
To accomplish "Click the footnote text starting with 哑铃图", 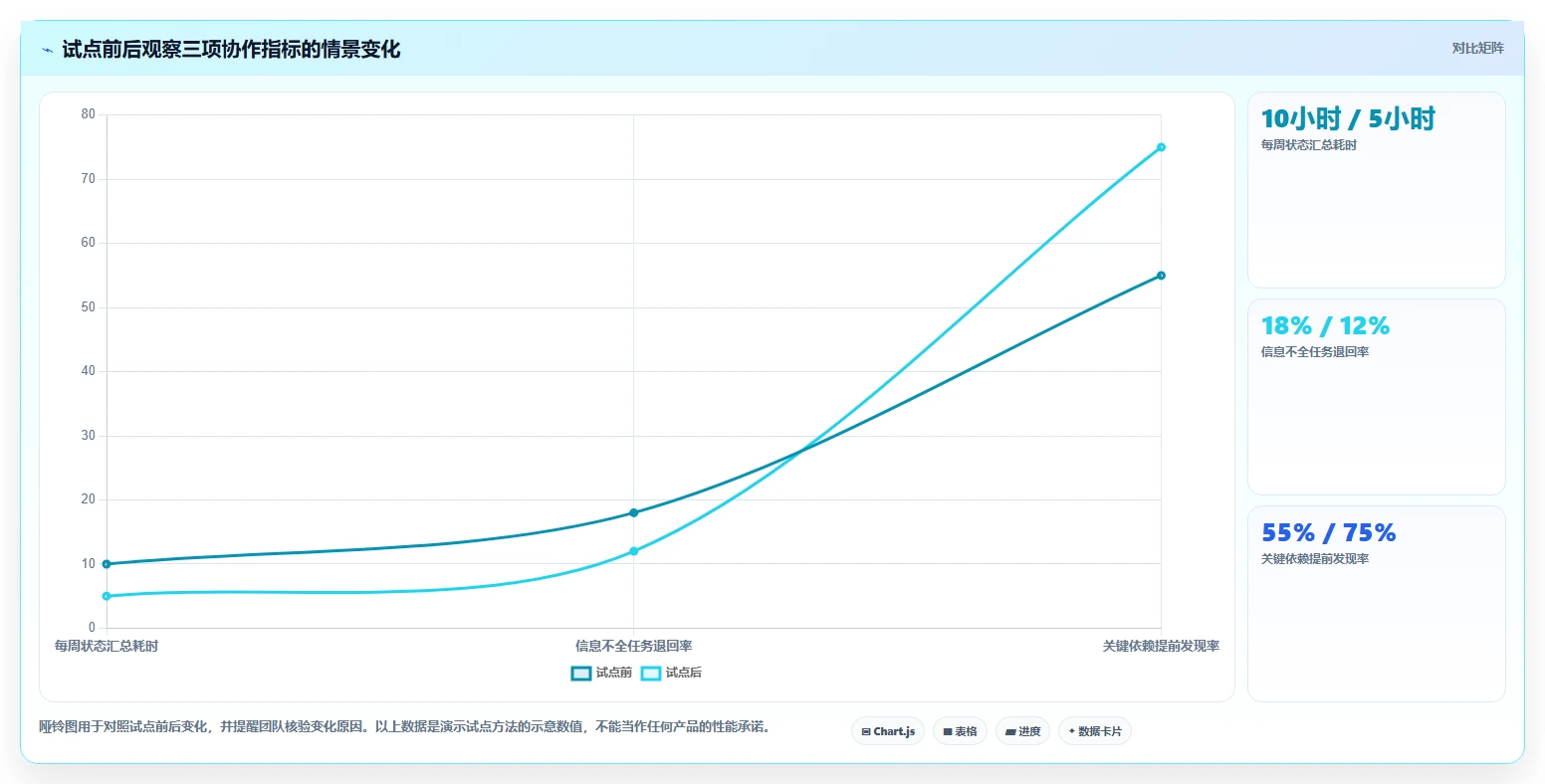I will pyautogui.click(x=404, y=726).
